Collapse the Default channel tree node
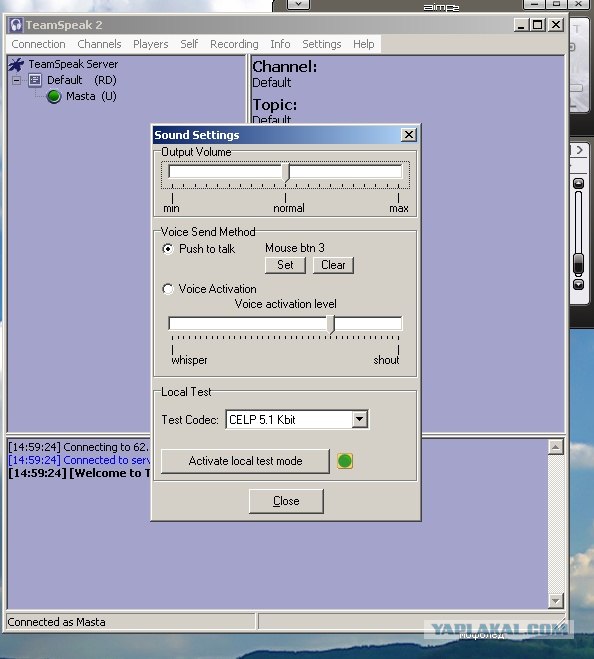 16,80
